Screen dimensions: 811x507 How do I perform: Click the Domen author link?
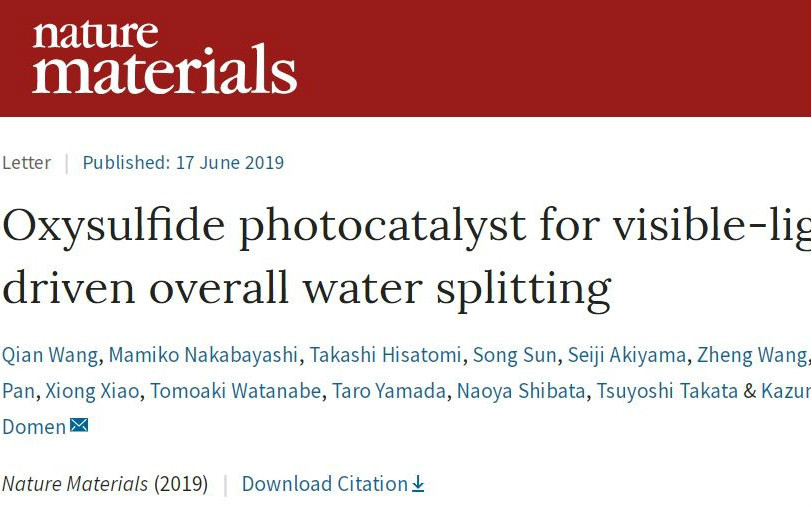(x=34, y=427)
